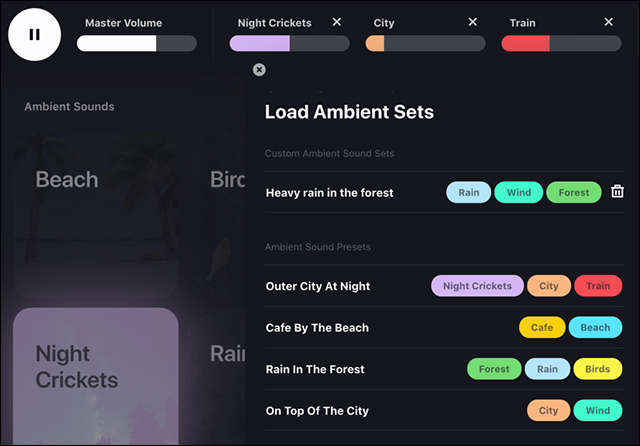Load the On Top Of The City preset
Screen dimensions: 640x446
(x=317, y=410)
